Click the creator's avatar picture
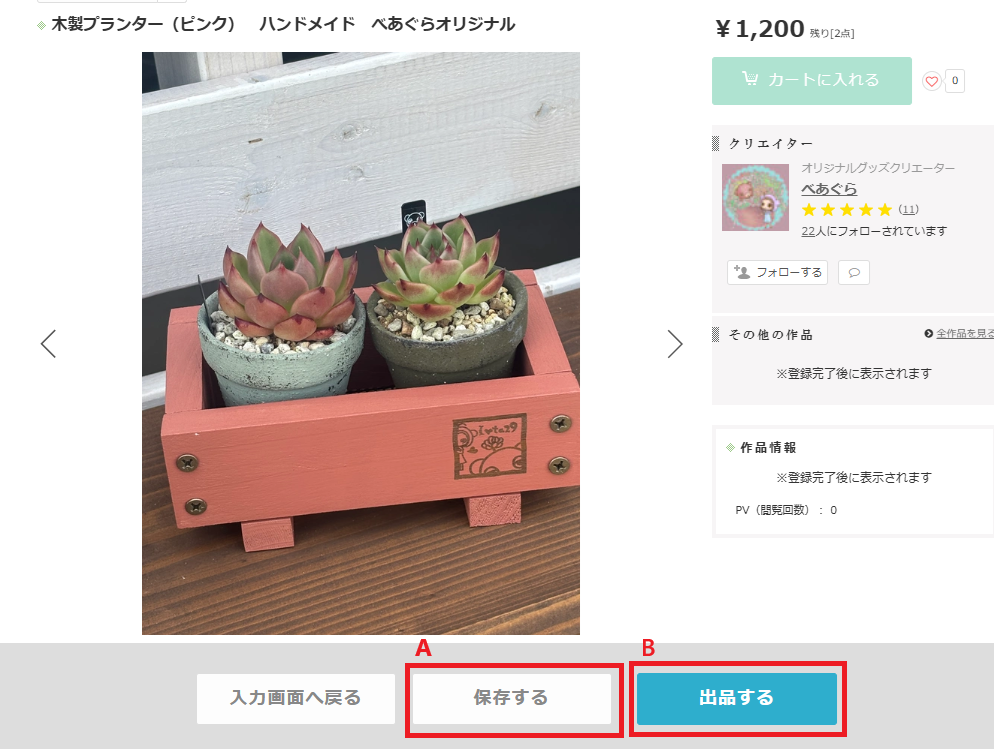 click(x=755, y=197)
